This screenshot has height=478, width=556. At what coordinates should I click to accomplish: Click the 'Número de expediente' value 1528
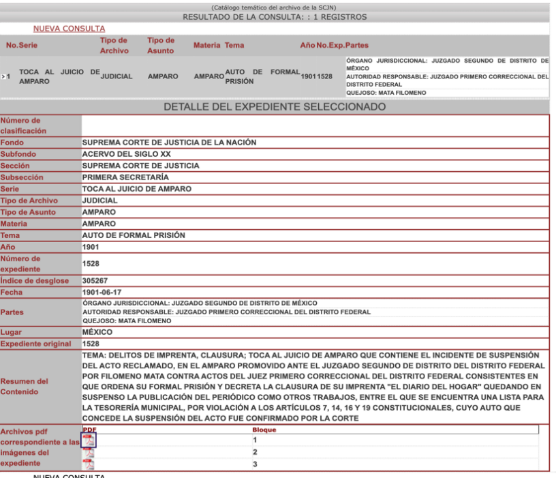[91, 264]
